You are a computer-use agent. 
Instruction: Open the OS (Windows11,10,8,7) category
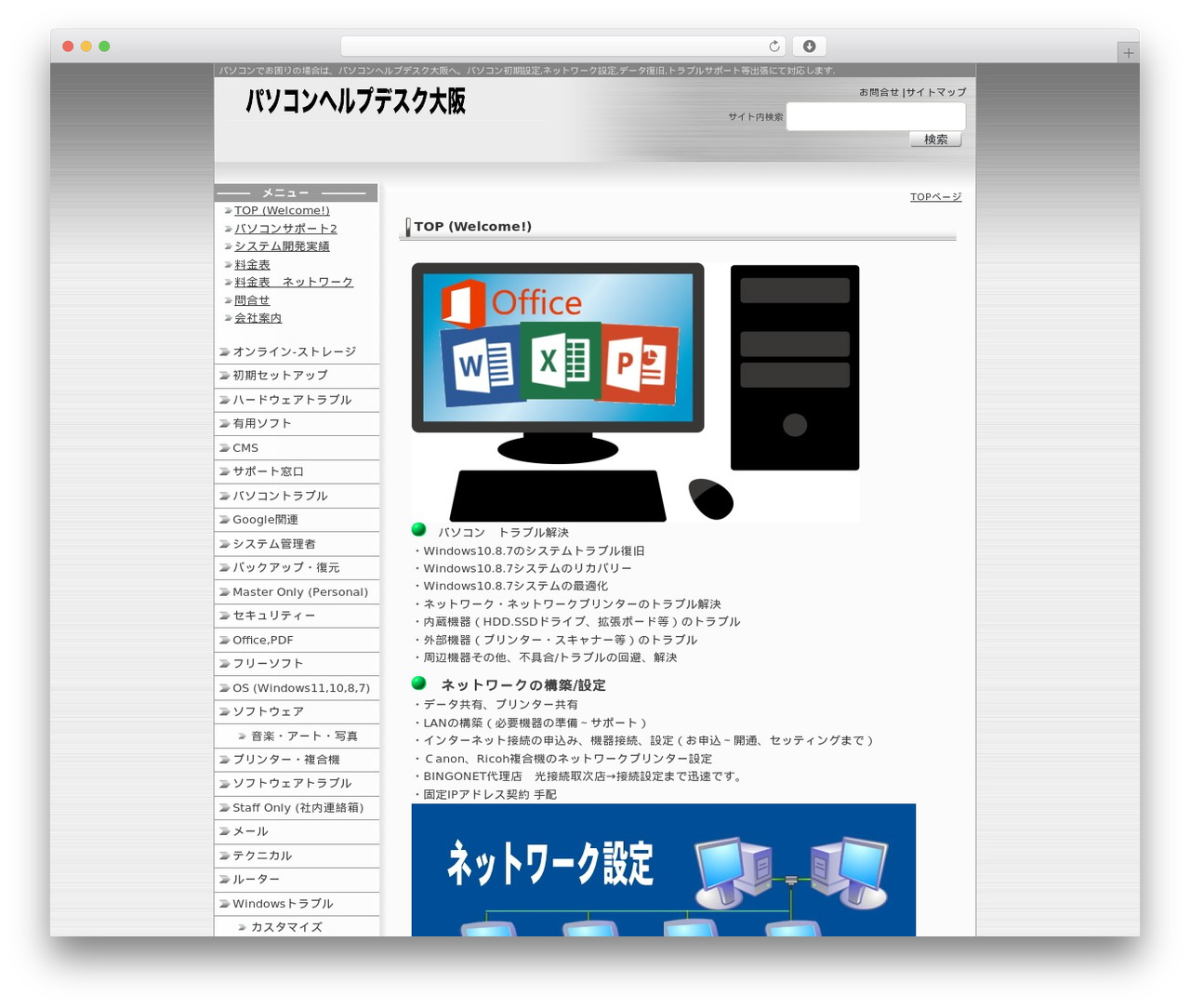tap(297, 688)
